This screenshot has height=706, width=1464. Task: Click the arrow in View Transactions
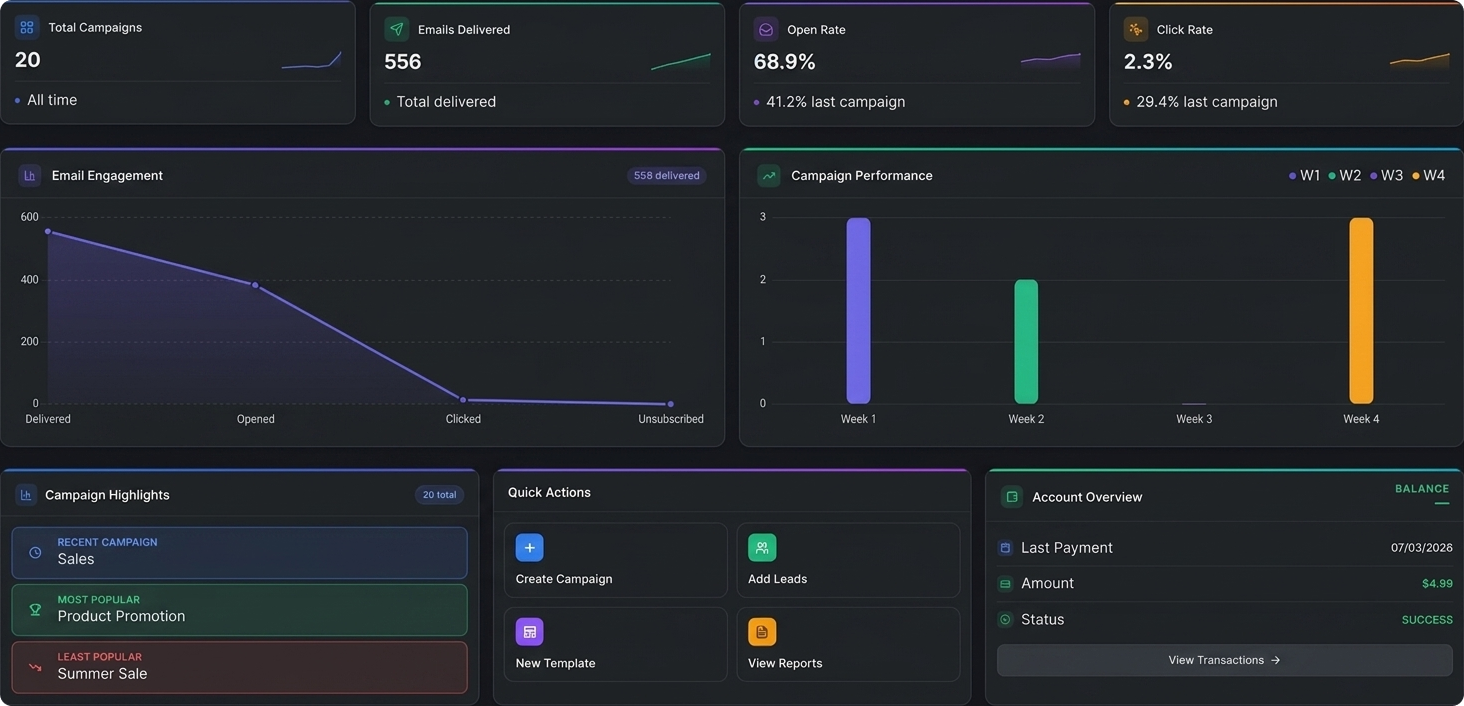point(1275,660)
